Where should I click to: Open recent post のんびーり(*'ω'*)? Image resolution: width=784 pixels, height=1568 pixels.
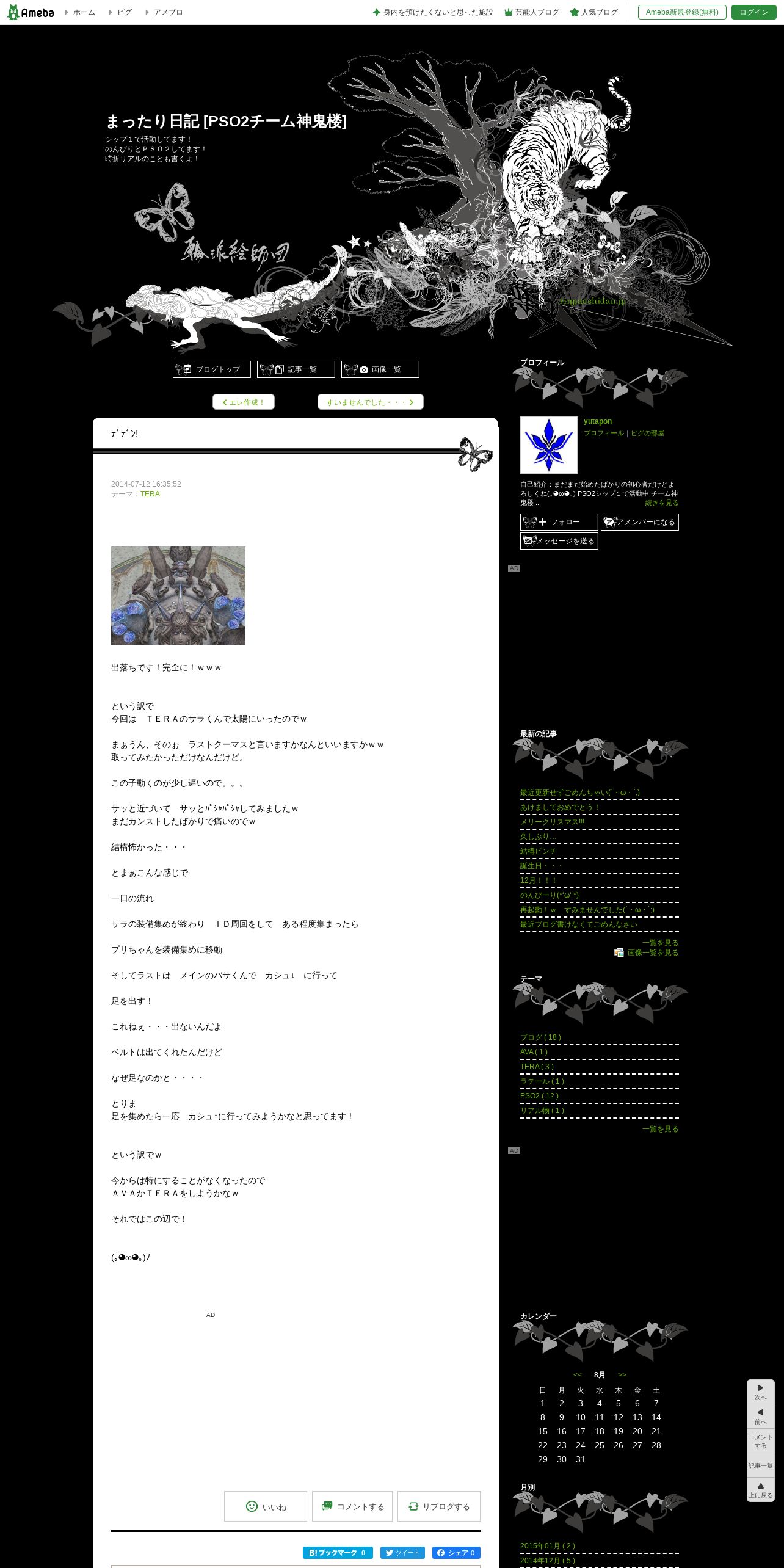click(550, 895)
